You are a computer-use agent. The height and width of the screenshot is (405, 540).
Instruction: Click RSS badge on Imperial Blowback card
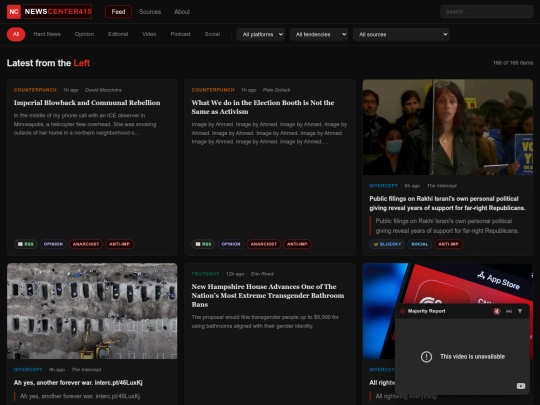[x=26, y=244]
